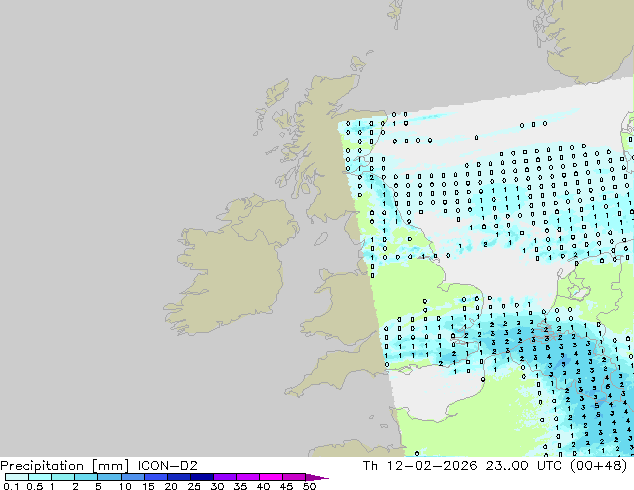
Task: Click the 'Precipitation' title text
Action: 42,466
